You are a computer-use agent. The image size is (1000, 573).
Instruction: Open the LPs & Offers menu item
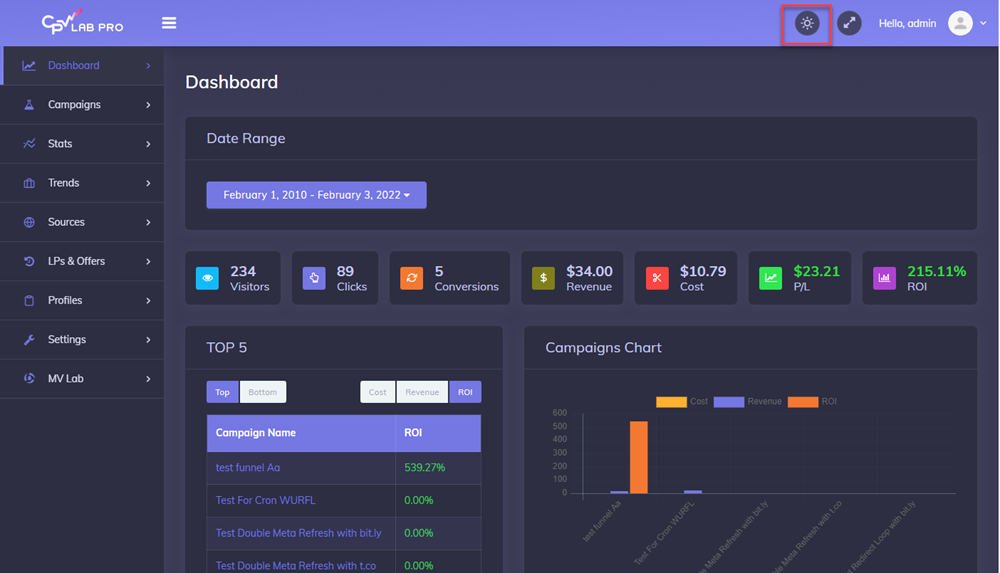coord(82,261)
